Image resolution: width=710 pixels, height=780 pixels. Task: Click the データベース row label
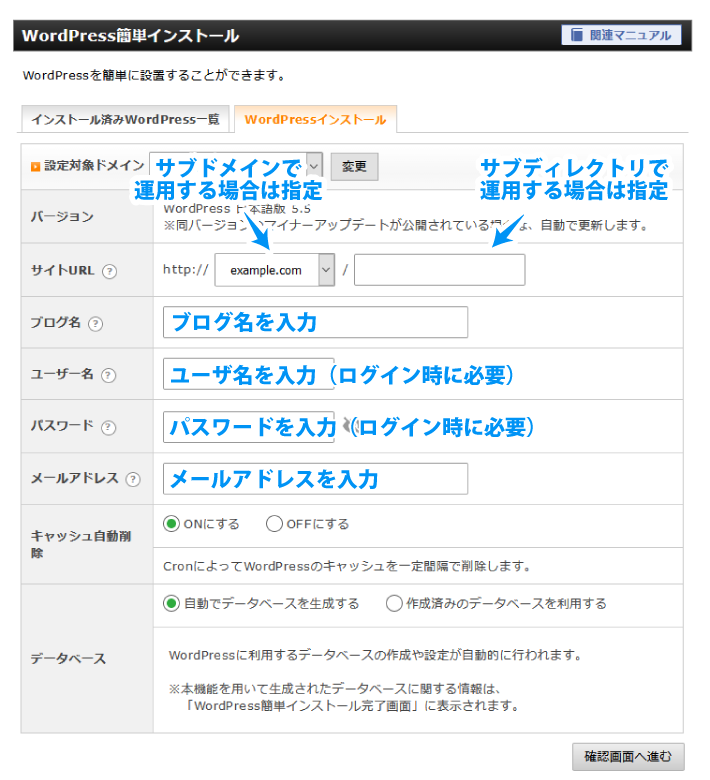pos(69,659)
